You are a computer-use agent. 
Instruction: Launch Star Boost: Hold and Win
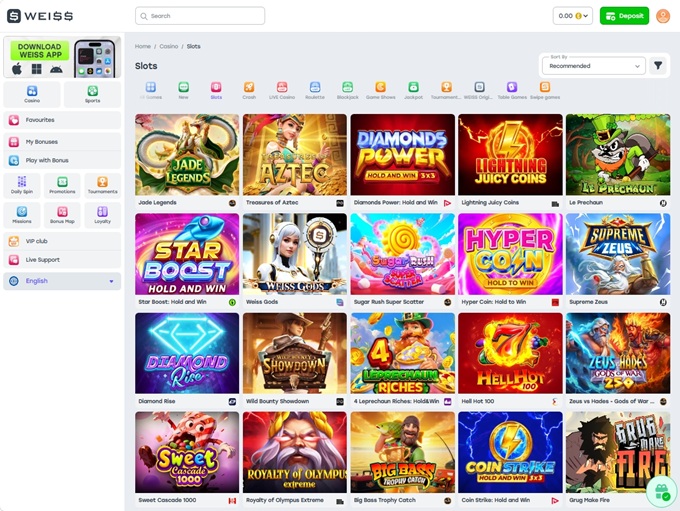(187, 254)
